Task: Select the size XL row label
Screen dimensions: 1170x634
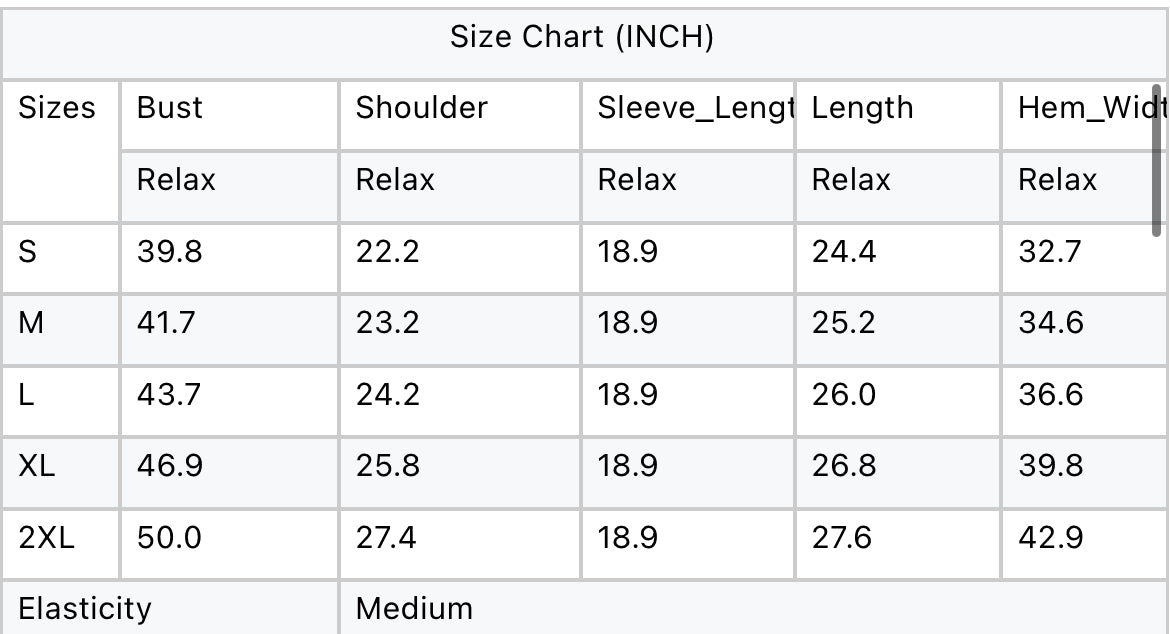Action: pyautogui.click(x=37, y=466)
